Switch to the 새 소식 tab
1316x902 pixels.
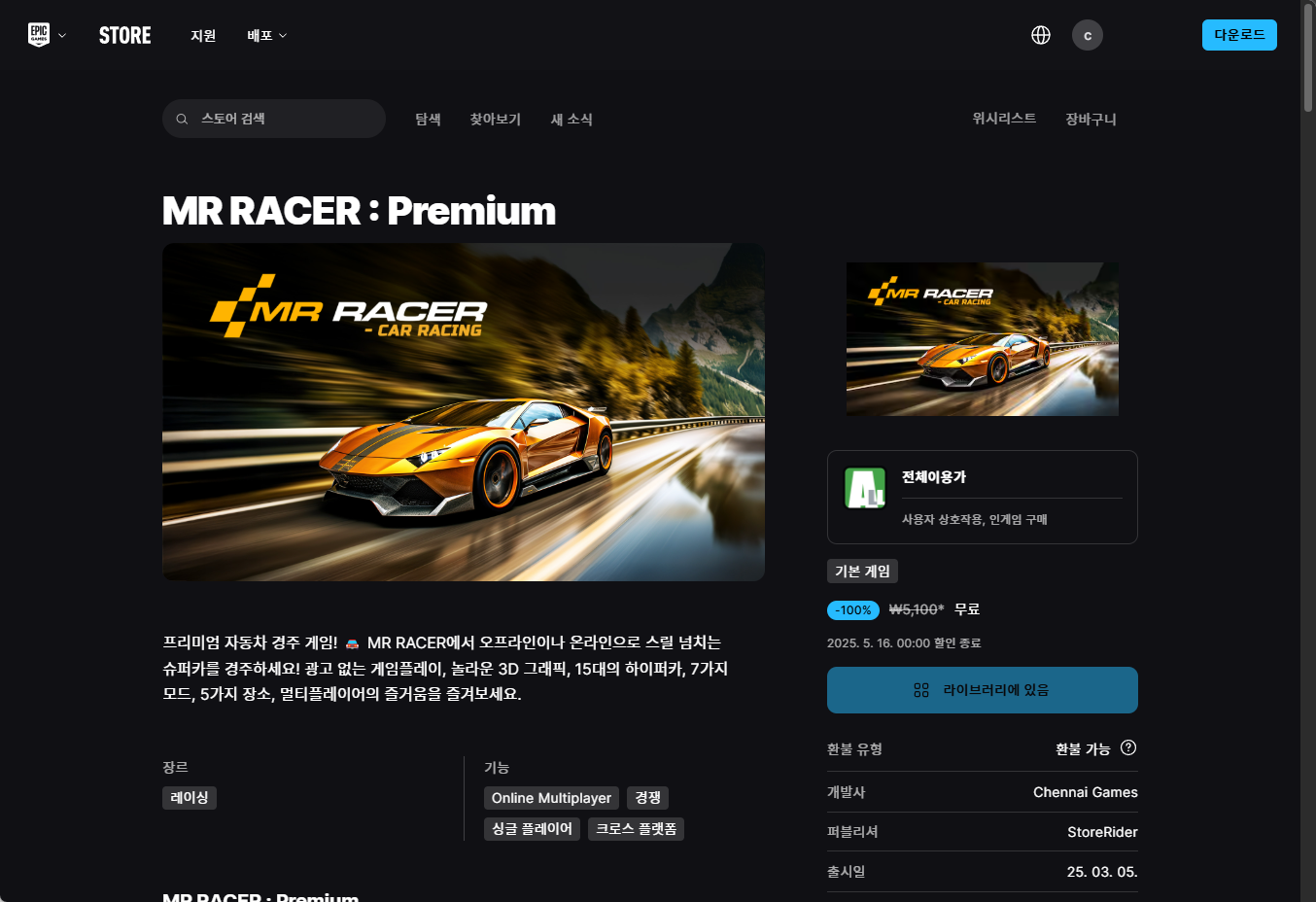point(571,119)
